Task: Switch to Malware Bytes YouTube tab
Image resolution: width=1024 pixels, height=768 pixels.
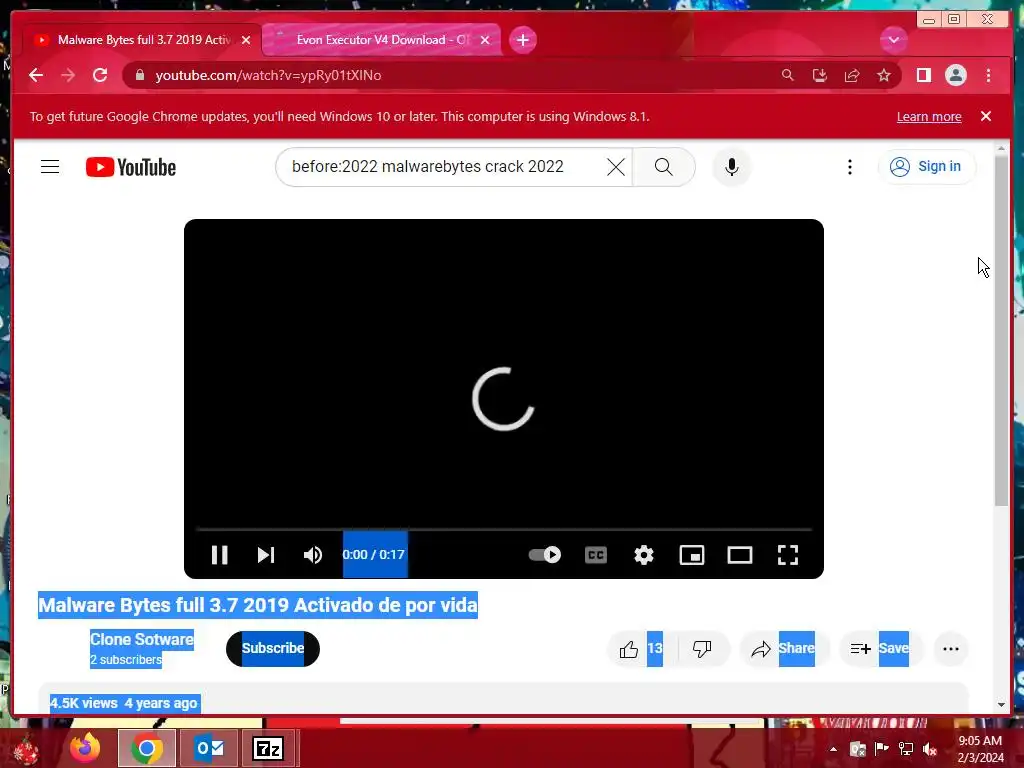Action: click(x=142, y=40)
